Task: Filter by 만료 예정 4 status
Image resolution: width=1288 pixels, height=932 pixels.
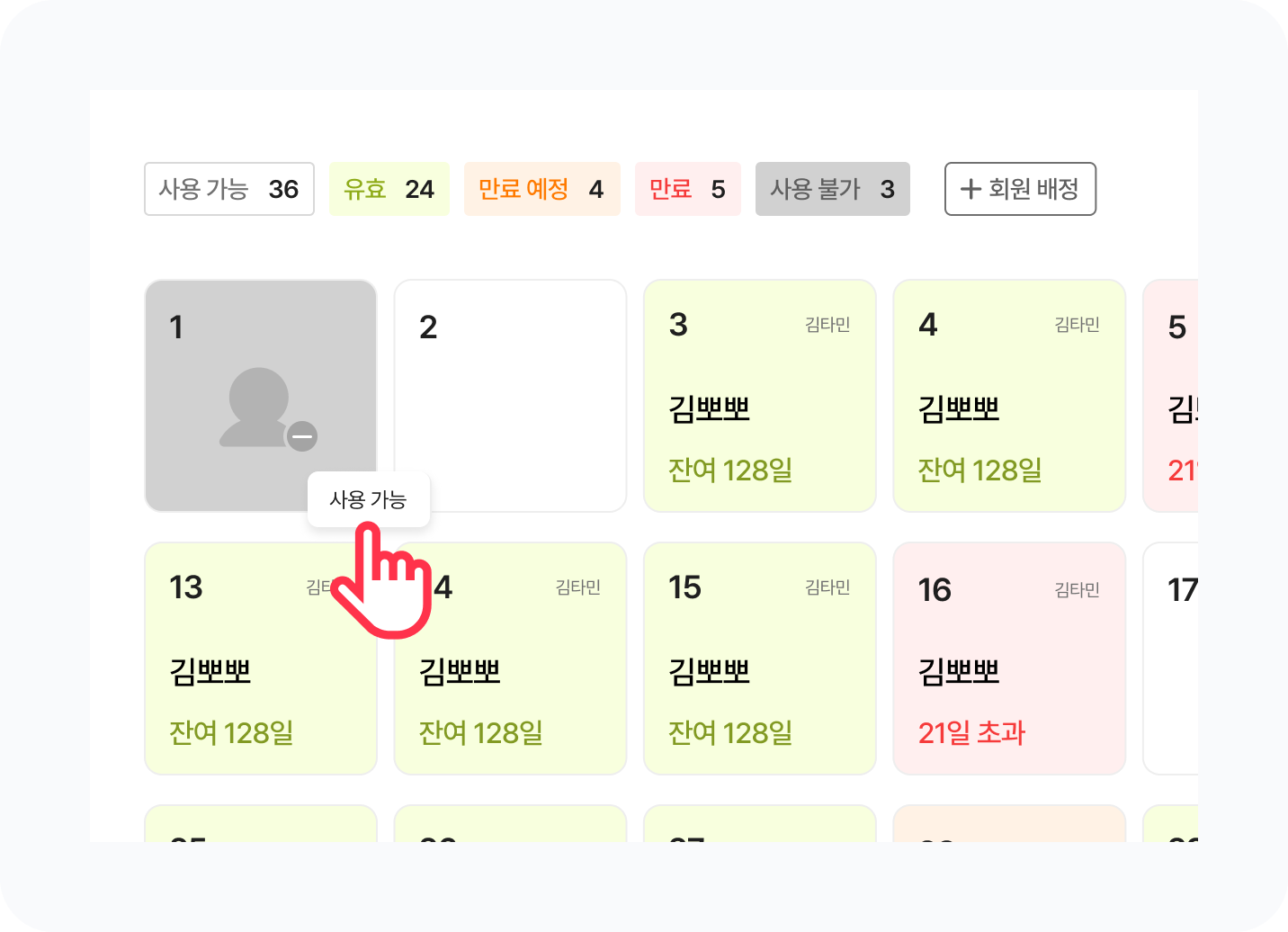Action: [541, 189]
